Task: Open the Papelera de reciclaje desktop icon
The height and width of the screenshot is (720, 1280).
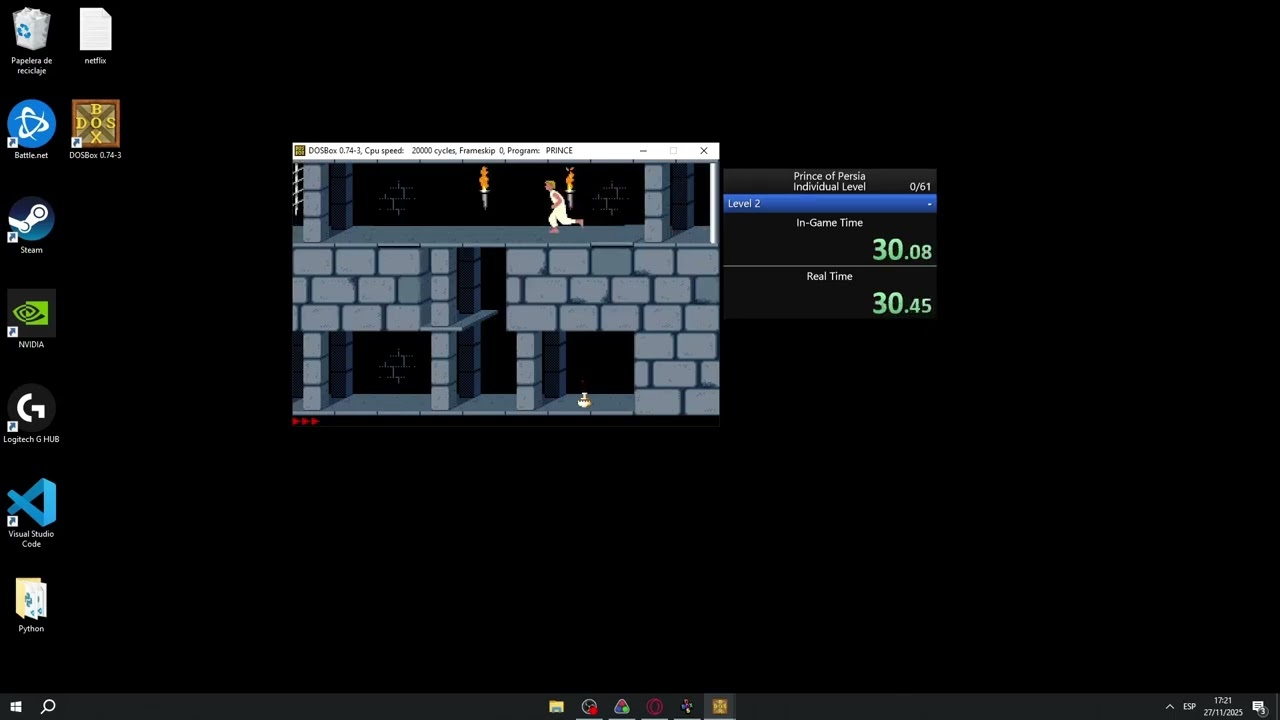Action: pyautogui.click(x=31, y=41)
